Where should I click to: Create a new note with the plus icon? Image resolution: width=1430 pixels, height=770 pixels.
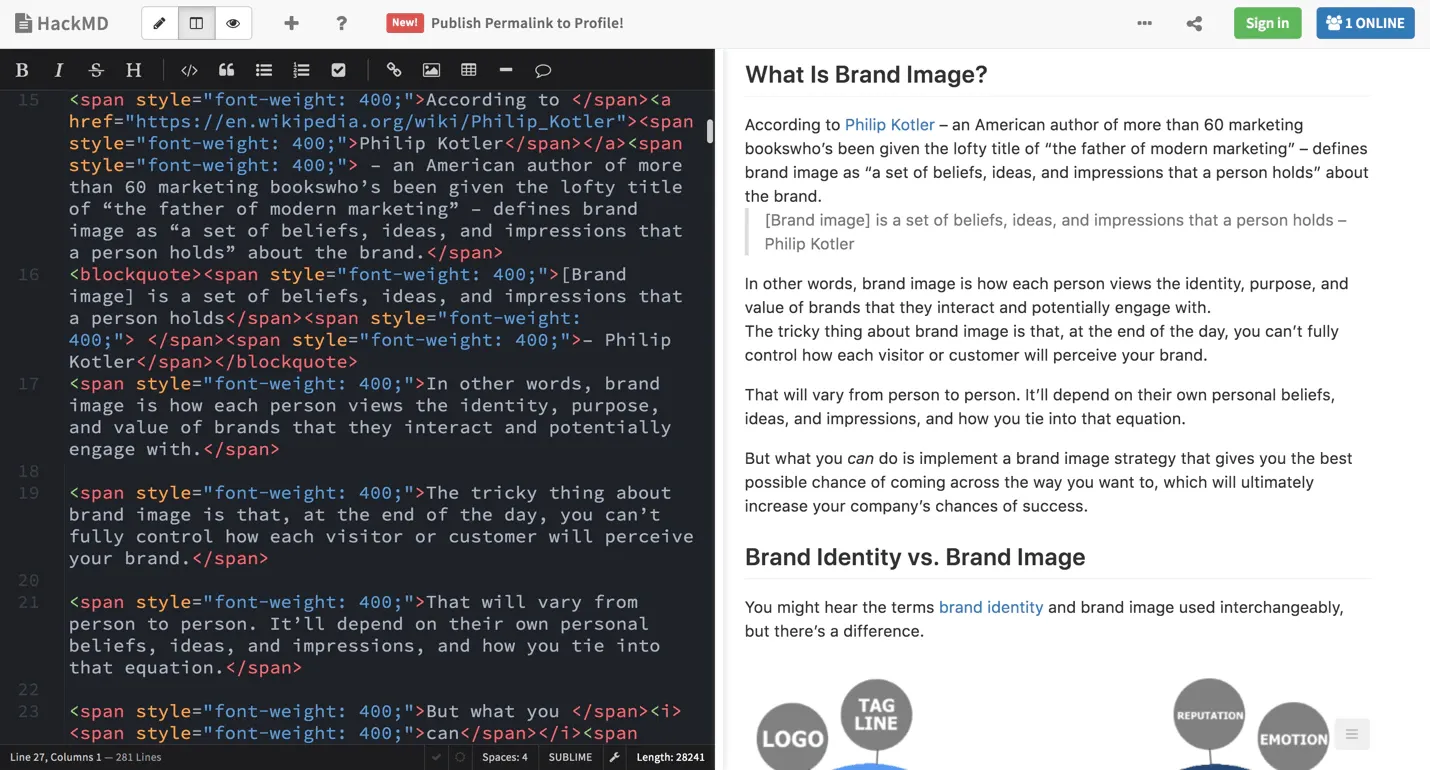(291, 23)
